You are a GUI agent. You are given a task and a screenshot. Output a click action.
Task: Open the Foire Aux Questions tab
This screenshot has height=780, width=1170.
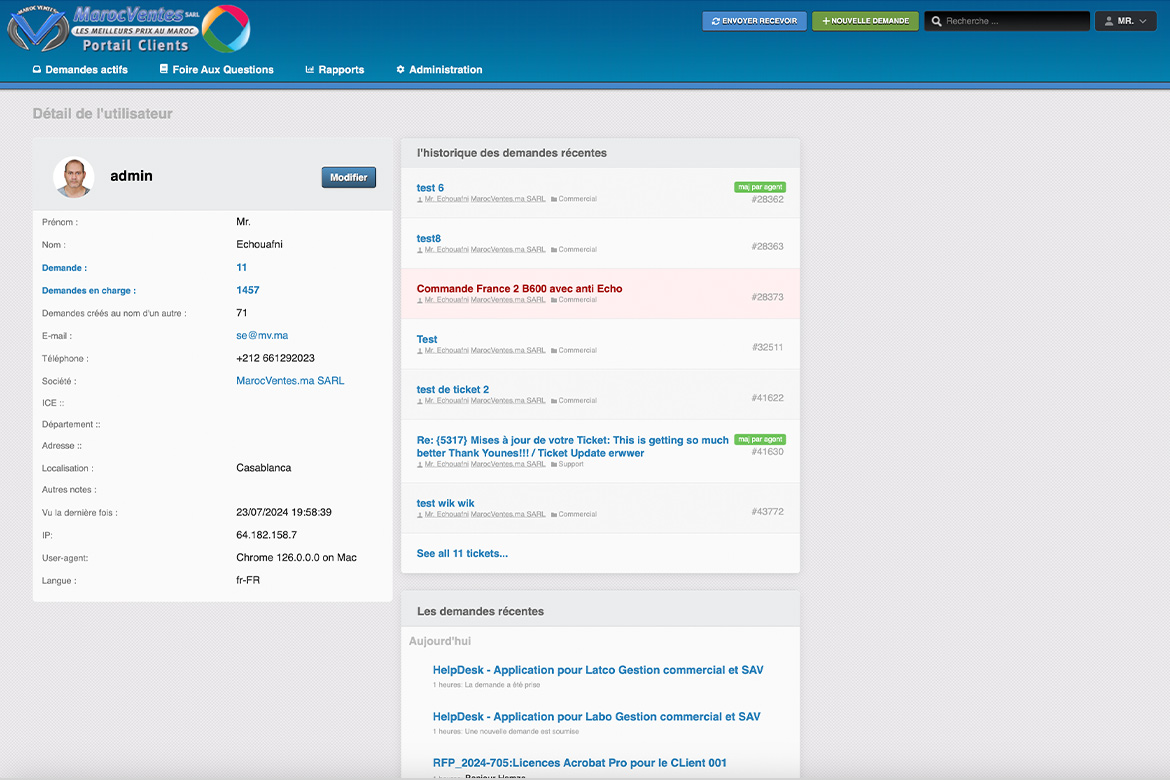[x=216, y=70]
